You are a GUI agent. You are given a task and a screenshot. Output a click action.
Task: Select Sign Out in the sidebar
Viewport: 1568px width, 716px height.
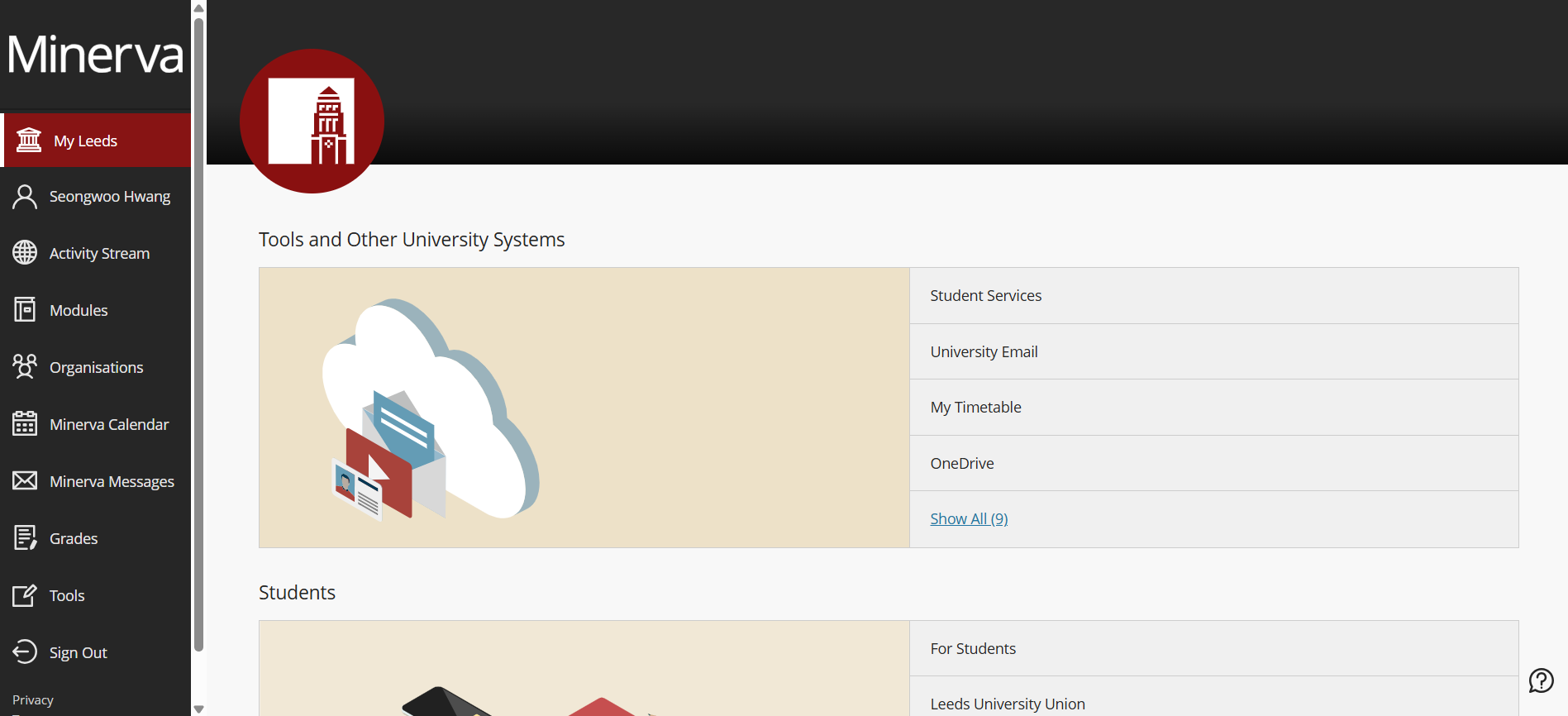pos(96,652)
